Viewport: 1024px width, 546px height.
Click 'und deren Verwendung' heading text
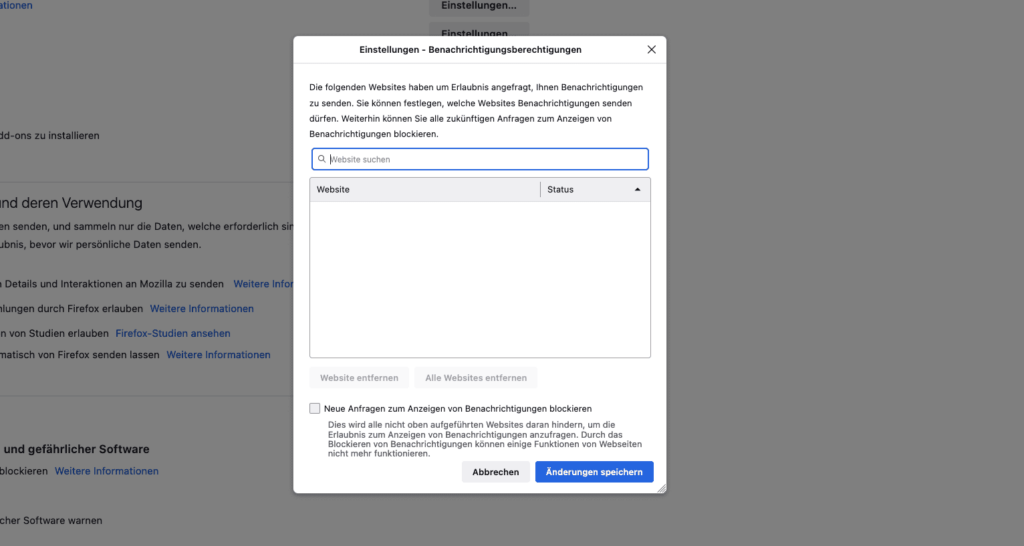(71, 203)
